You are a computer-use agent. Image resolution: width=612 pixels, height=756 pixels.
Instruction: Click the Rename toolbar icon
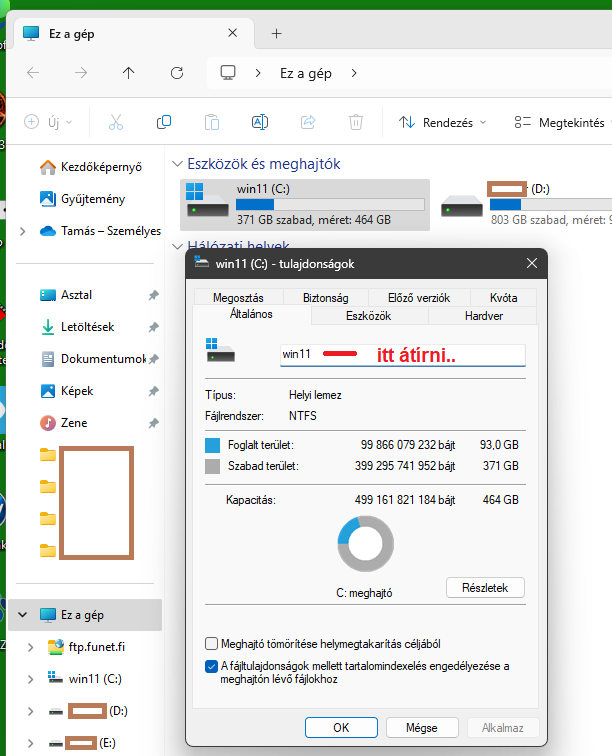point(260,122)
